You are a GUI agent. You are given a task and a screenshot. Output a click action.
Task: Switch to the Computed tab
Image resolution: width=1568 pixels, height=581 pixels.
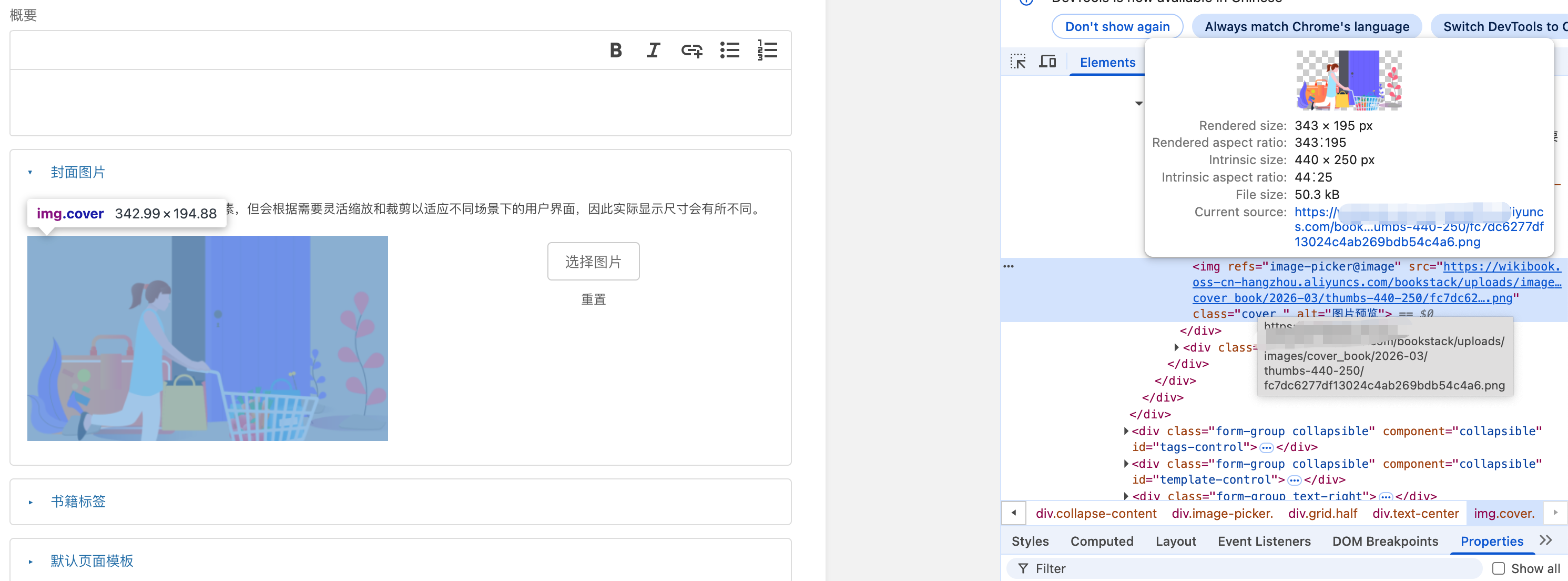(1101, 542)
